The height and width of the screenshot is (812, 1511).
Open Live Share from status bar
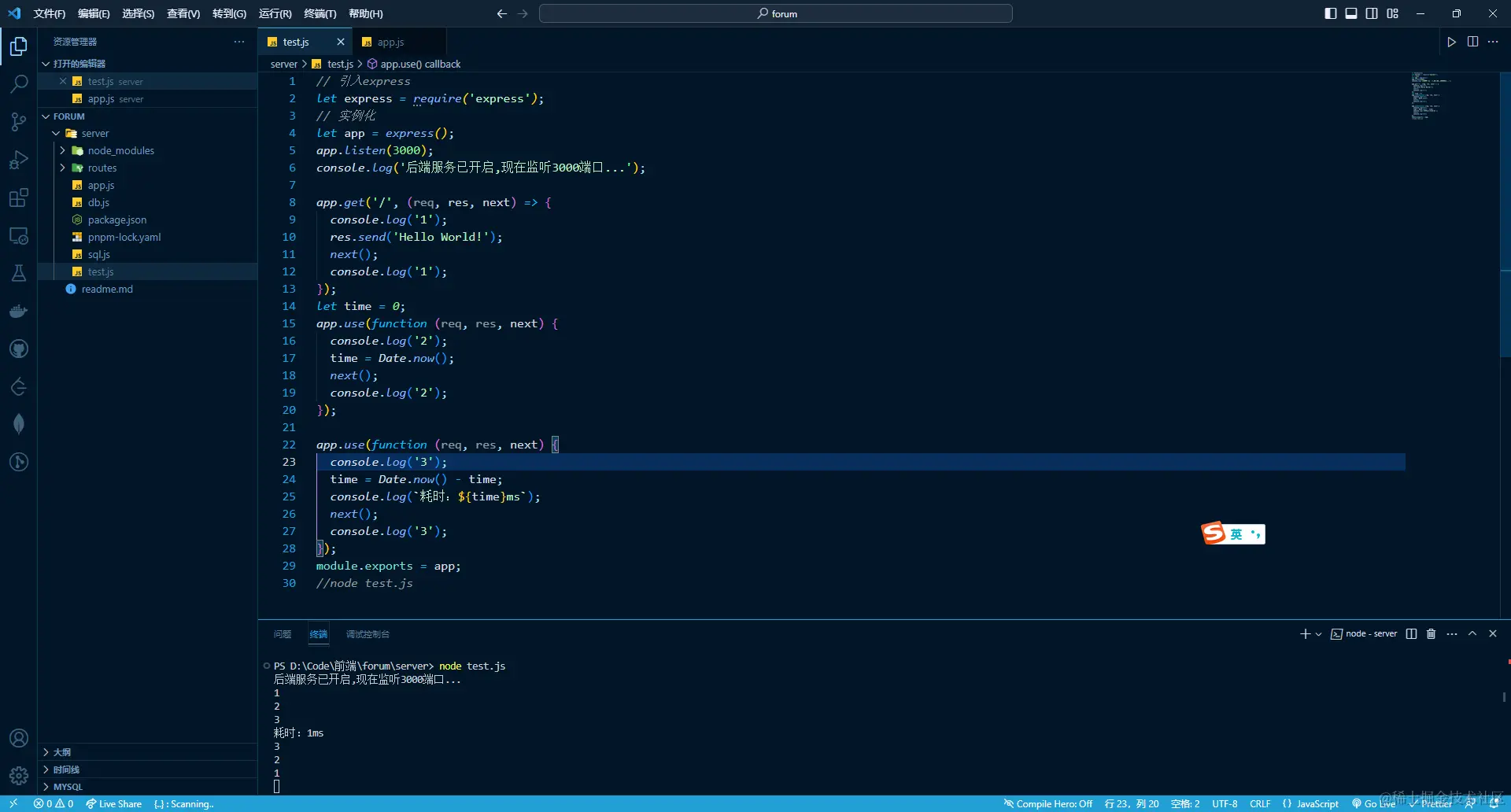click(114, 803)
